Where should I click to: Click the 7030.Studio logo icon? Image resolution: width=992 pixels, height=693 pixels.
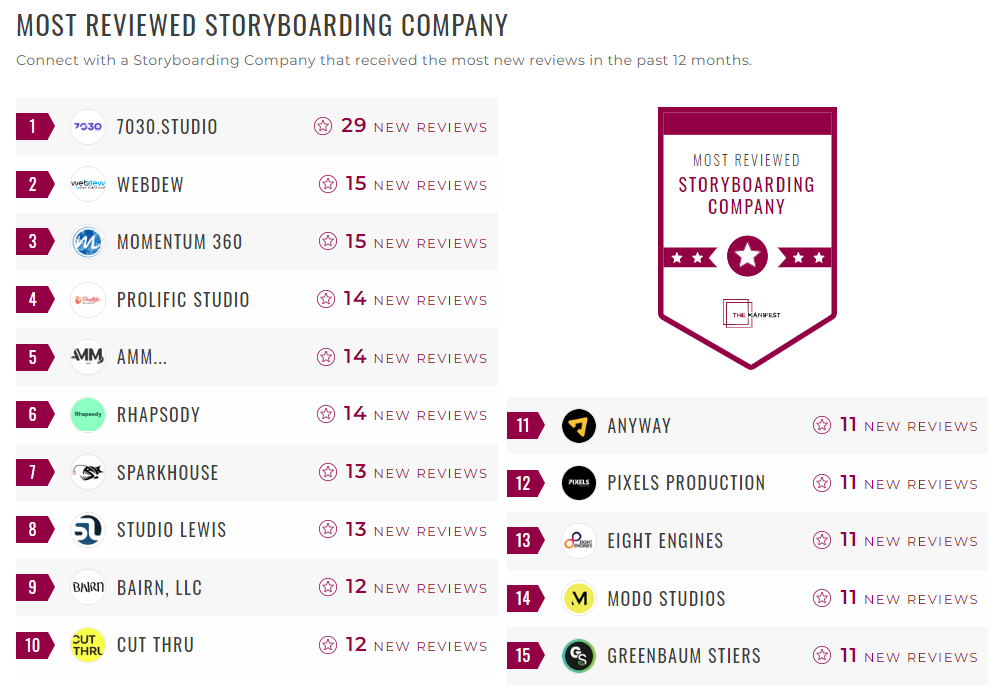[x=88, y=127]
